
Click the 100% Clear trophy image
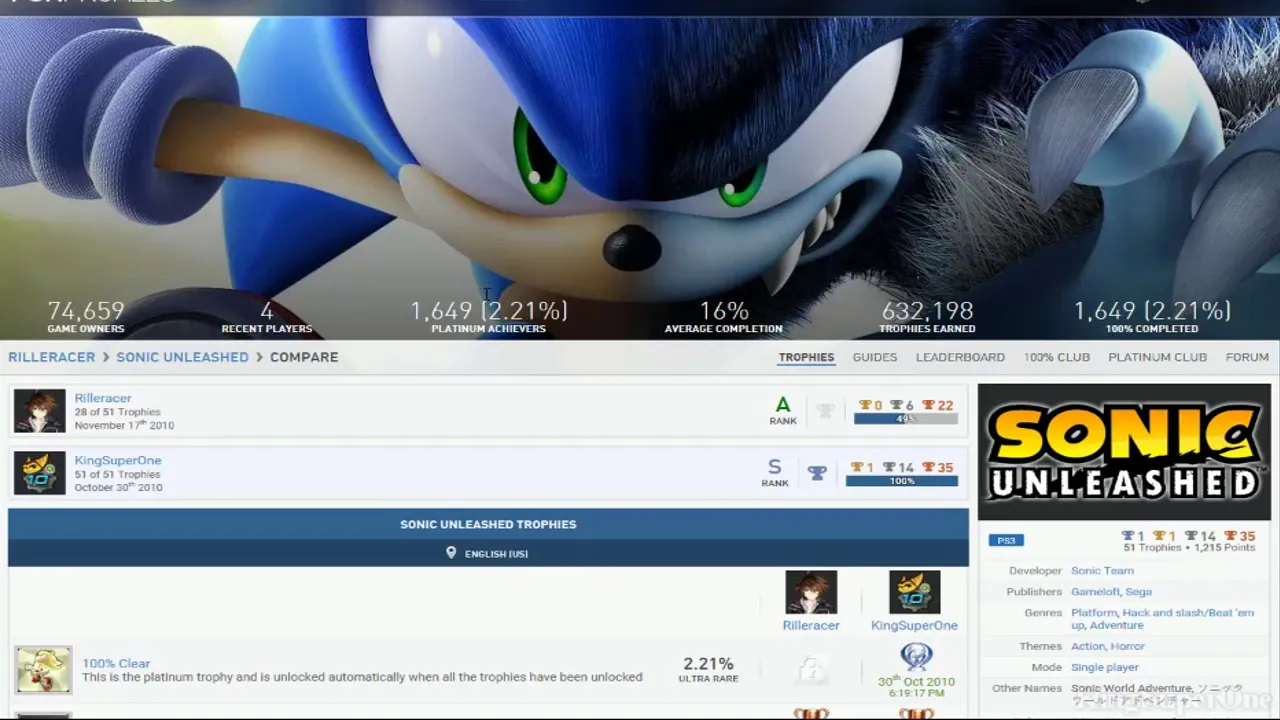pyautogui.click(x=43, y=670)
